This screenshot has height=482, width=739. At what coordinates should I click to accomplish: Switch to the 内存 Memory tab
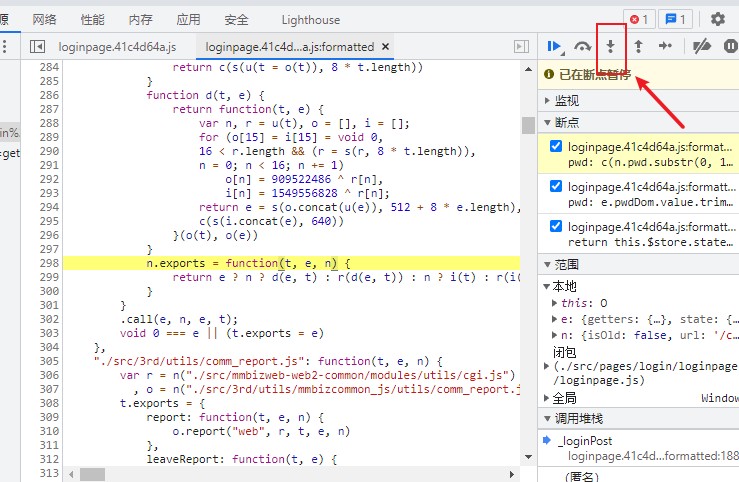(140, 19)
